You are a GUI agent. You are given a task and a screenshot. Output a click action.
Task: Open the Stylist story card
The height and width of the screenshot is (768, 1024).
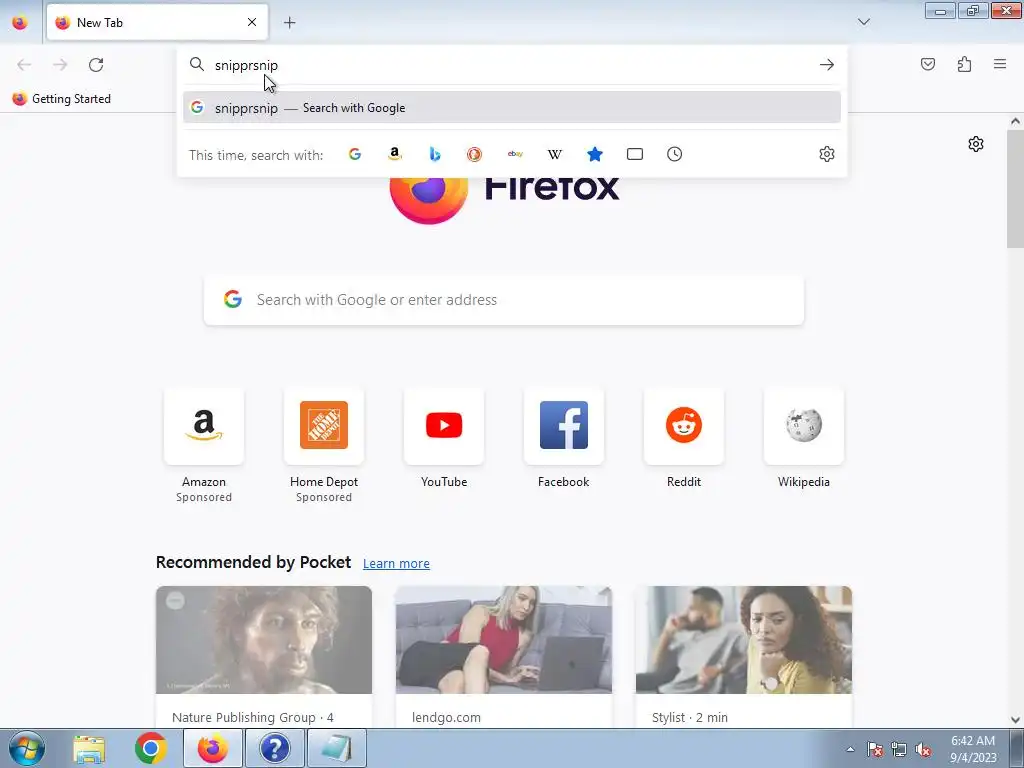(744, 656)
